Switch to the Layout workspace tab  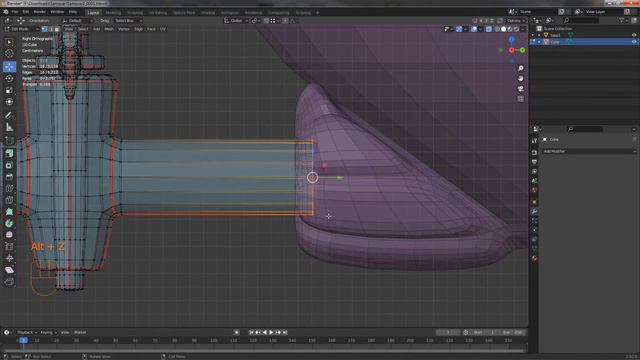(93, 13)
